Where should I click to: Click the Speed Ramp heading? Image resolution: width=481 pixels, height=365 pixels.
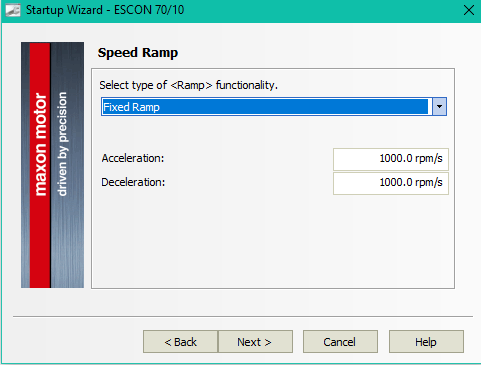(x=138, y=53)
